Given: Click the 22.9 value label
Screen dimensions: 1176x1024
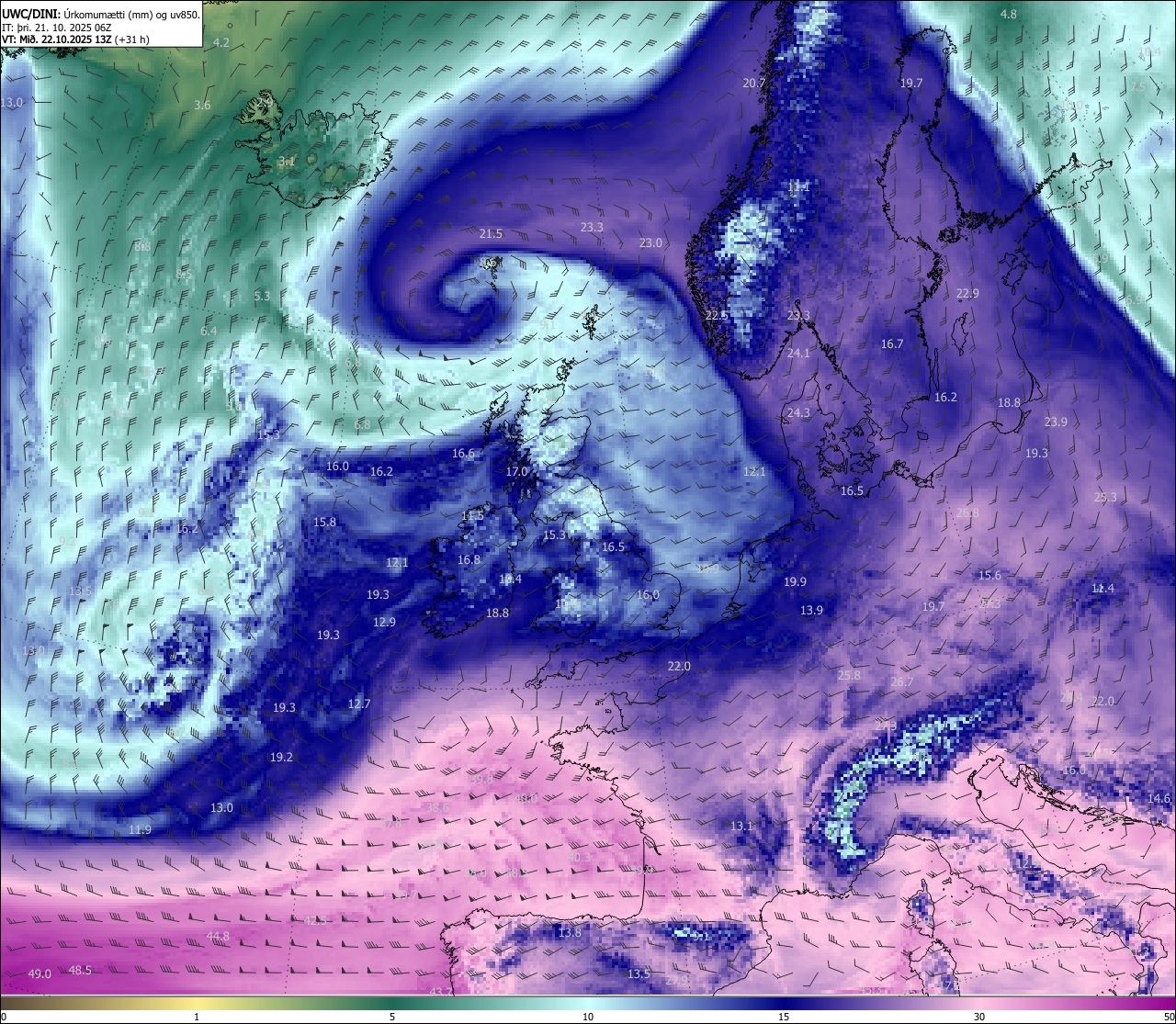Looking at the screenshot, I should (x=967, y=293).
